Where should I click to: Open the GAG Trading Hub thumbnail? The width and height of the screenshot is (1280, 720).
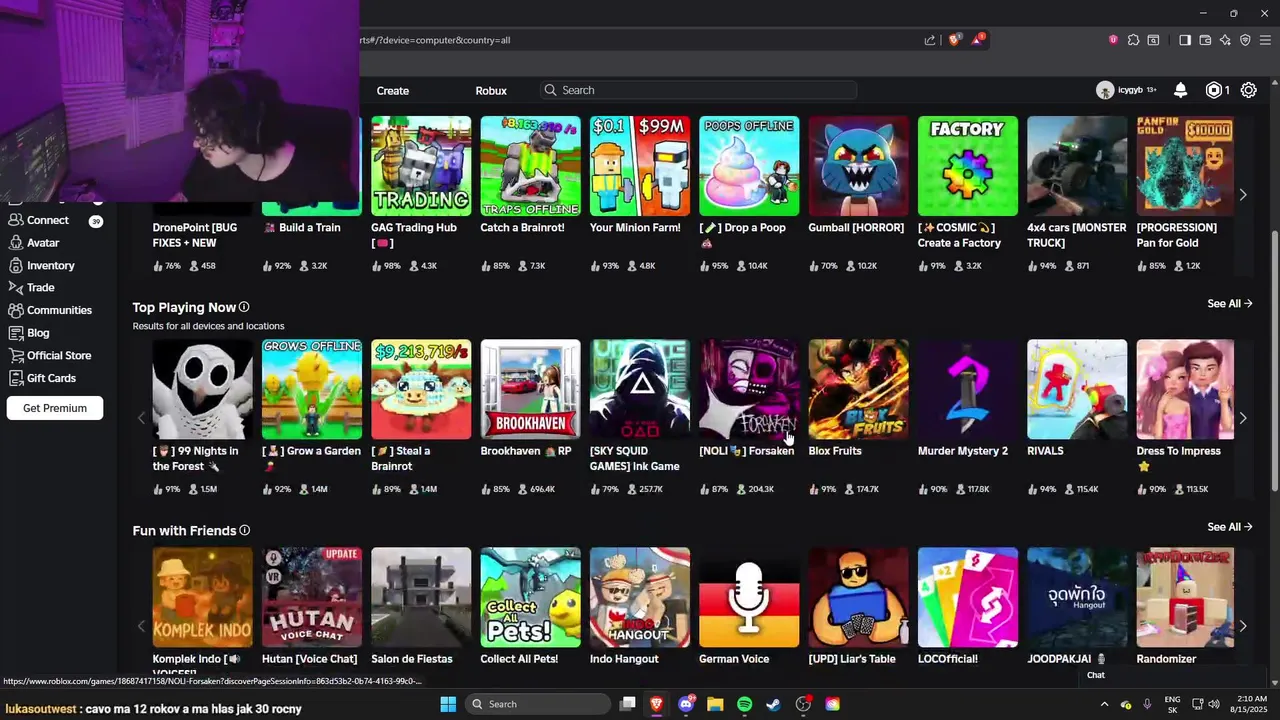point(421,166)
